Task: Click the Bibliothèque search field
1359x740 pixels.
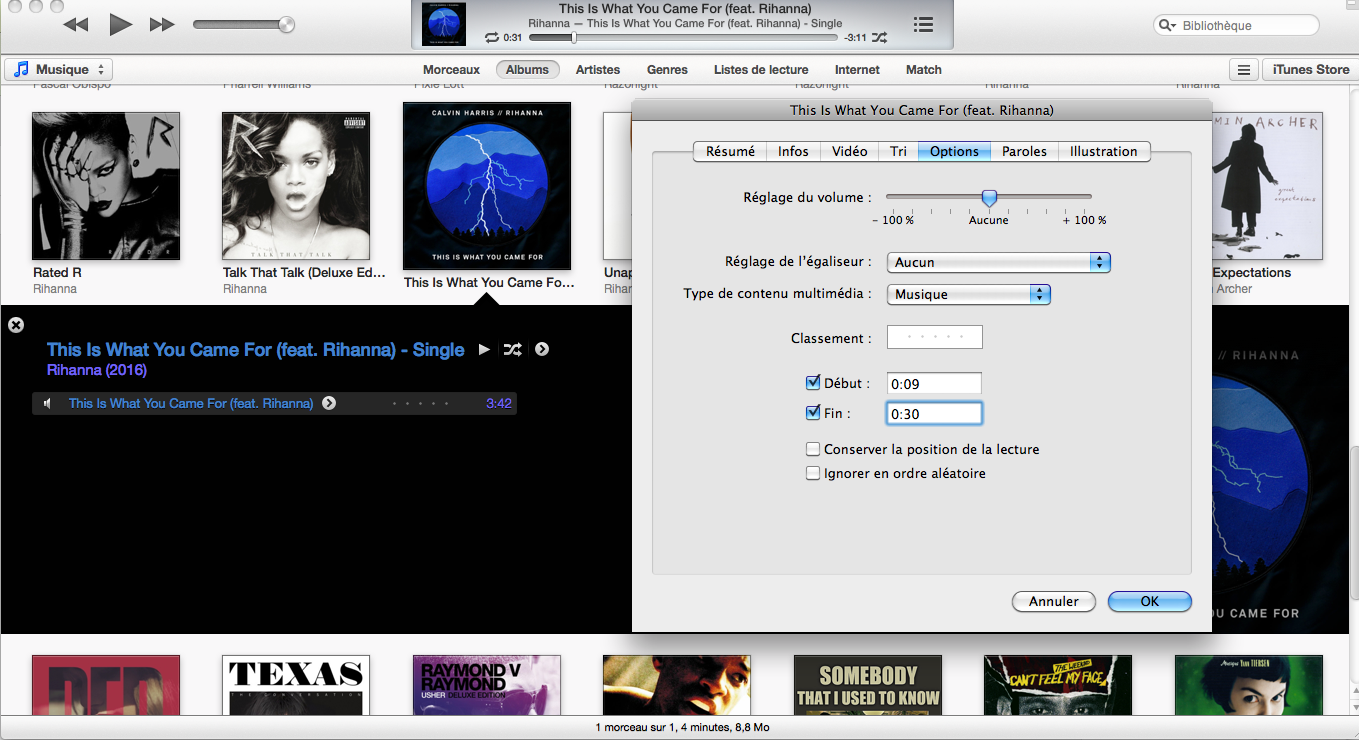Action: [x=1236, y=26]
